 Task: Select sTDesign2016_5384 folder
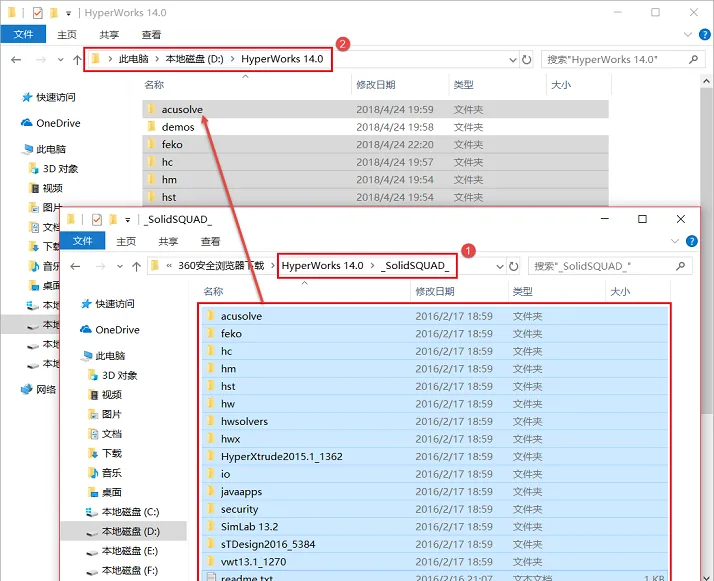[x=434, y=544]
